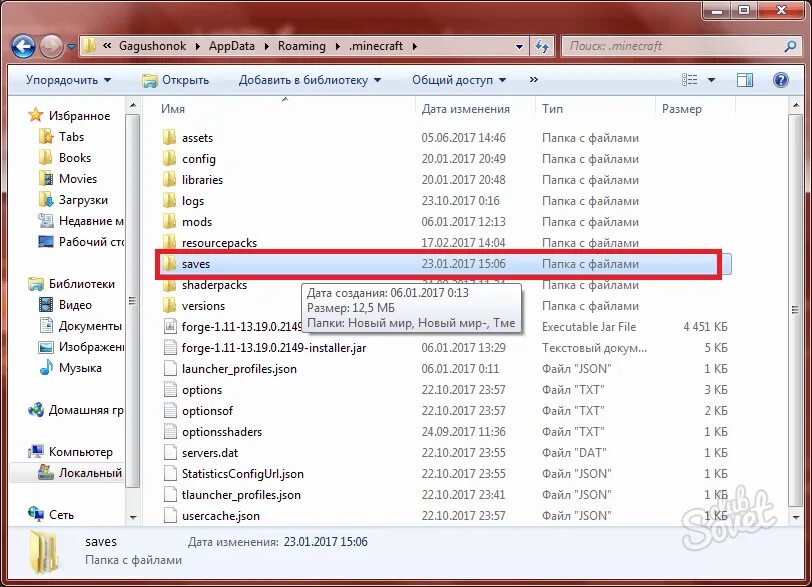Open the Упорядочить menu
Image resolution: width=812 pixels, height=587 pixels.
click(68, 80)
